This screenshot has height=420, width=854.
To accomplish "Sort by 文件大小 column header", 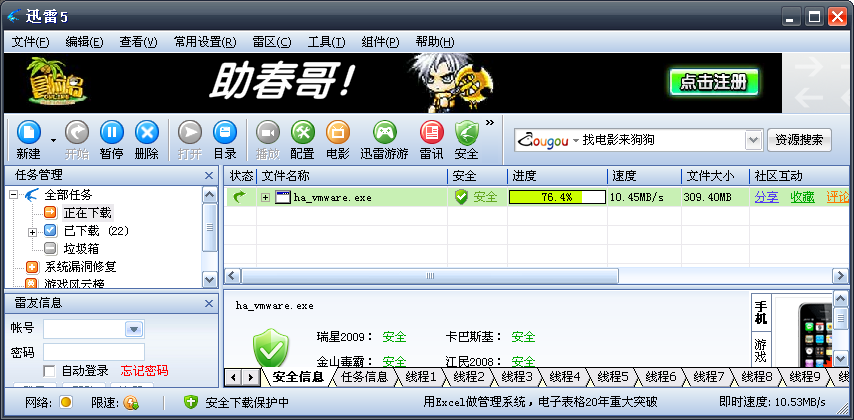I will point(715,176).
